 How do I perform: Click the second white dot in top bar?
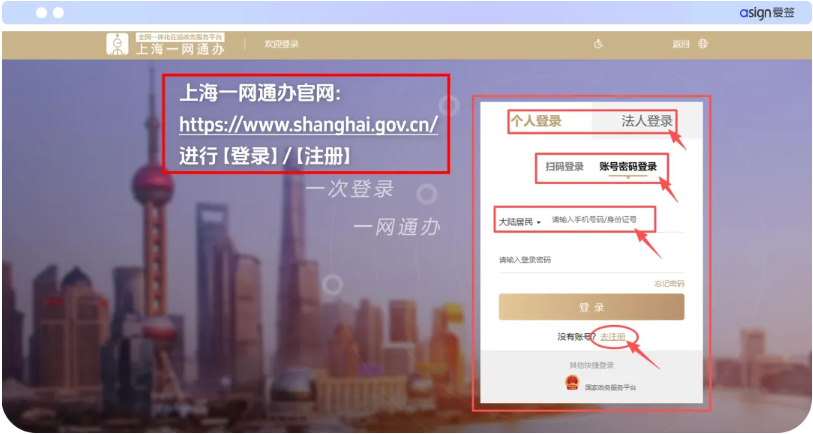pos(58,13)
